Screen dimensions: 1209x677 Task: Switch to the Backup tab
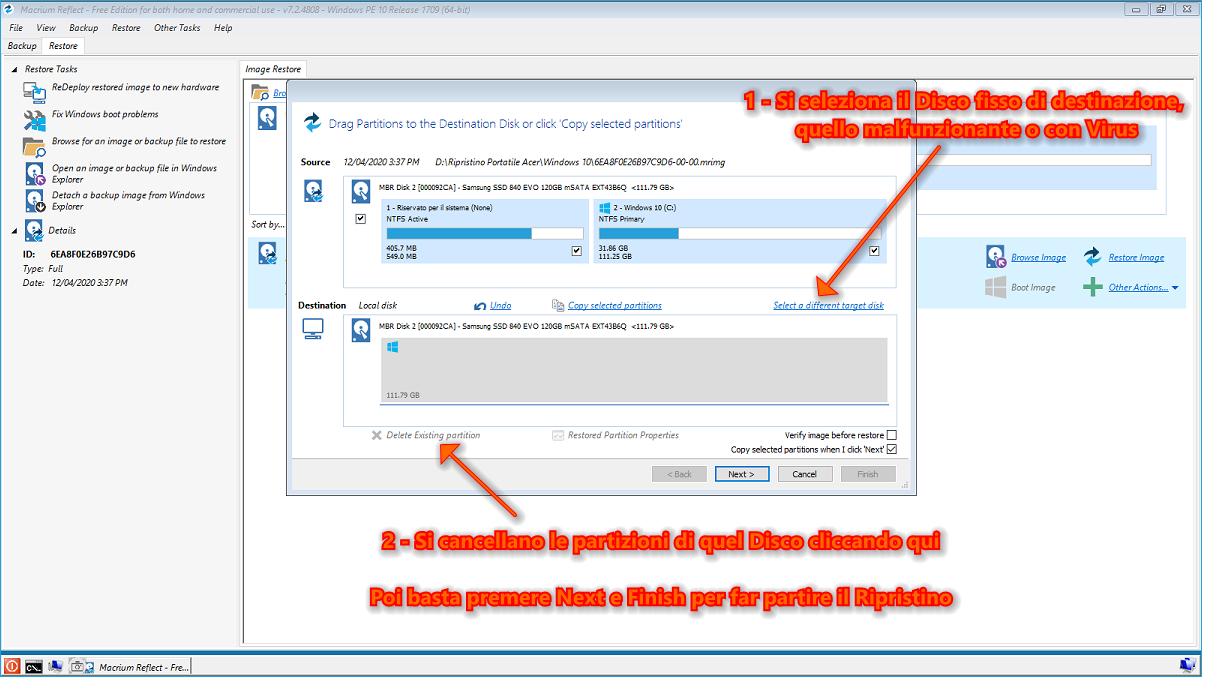(x=22, y=46)
